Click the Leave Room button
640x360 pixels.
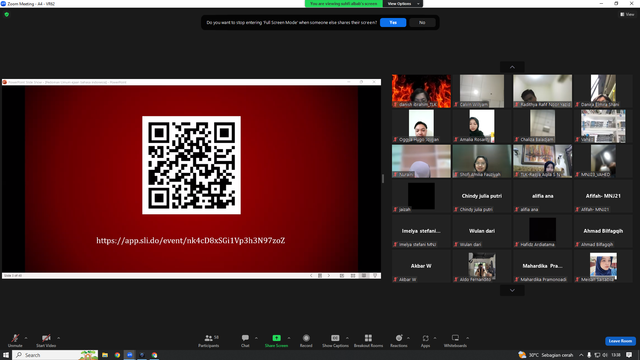tap(620, 341)
